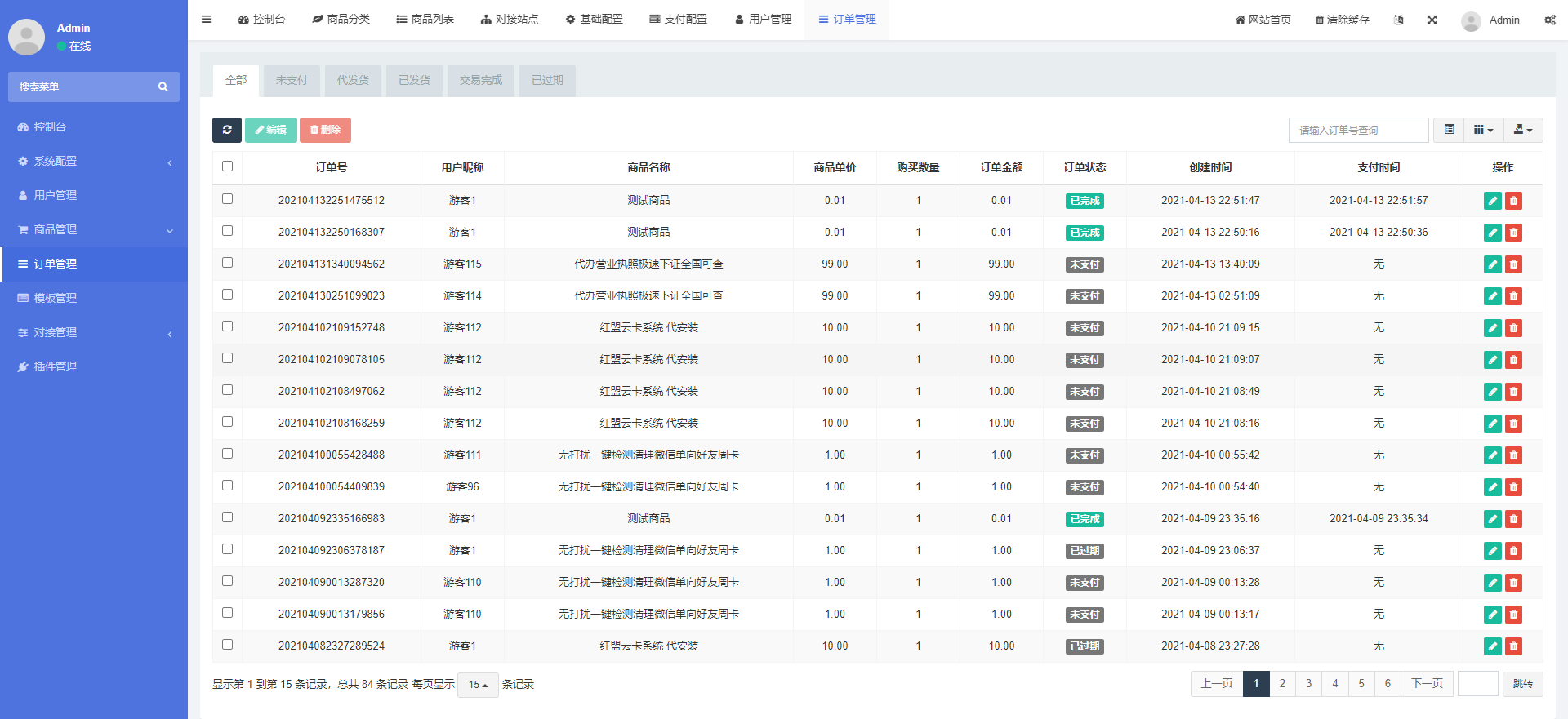Focus the order number search field
Image resolution: width=1568 pixels, height=719 pixels.
(1358, 130)
